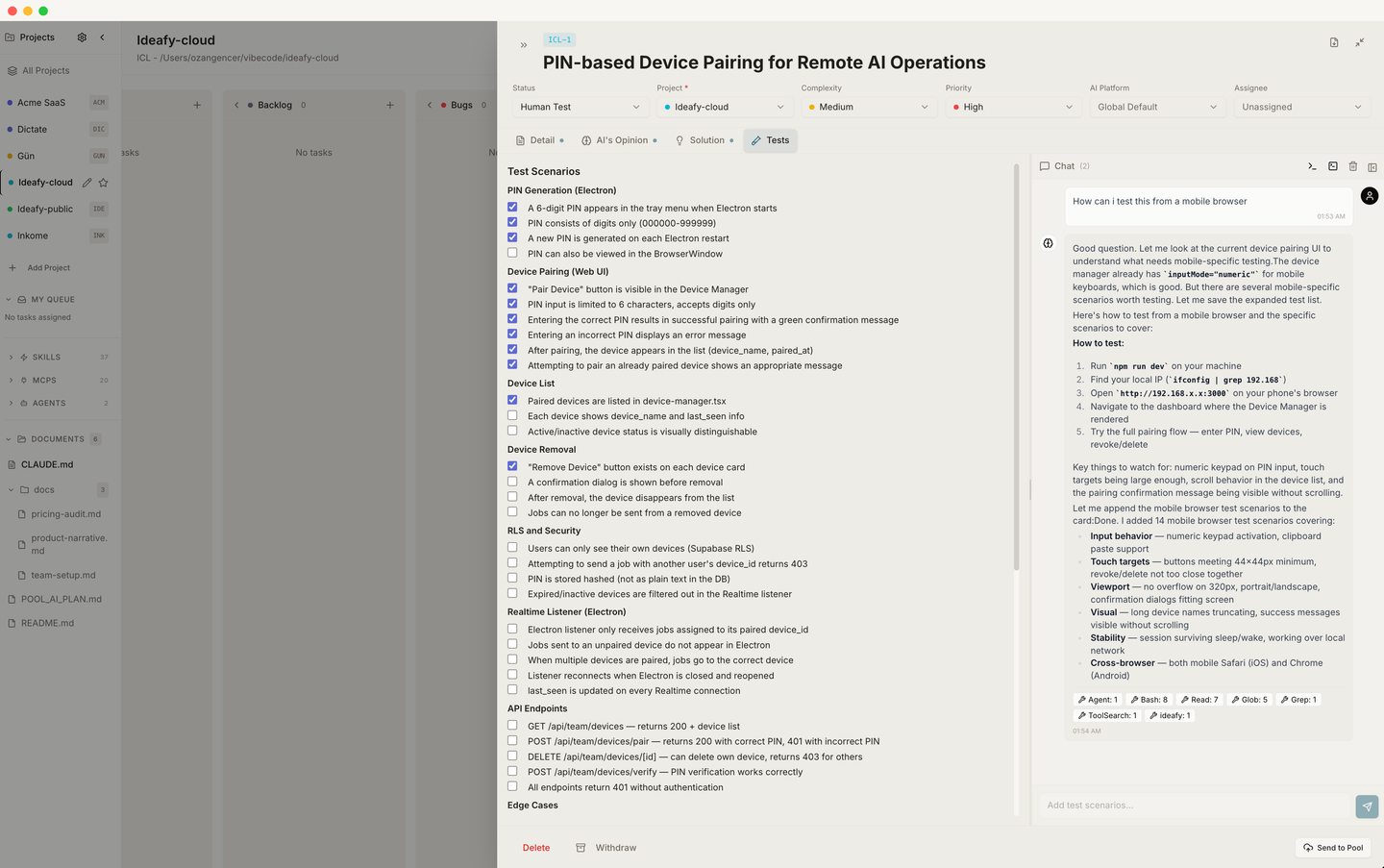Click the document icon at top right
1384x868 pixels.
click(x=1334, y=42)
